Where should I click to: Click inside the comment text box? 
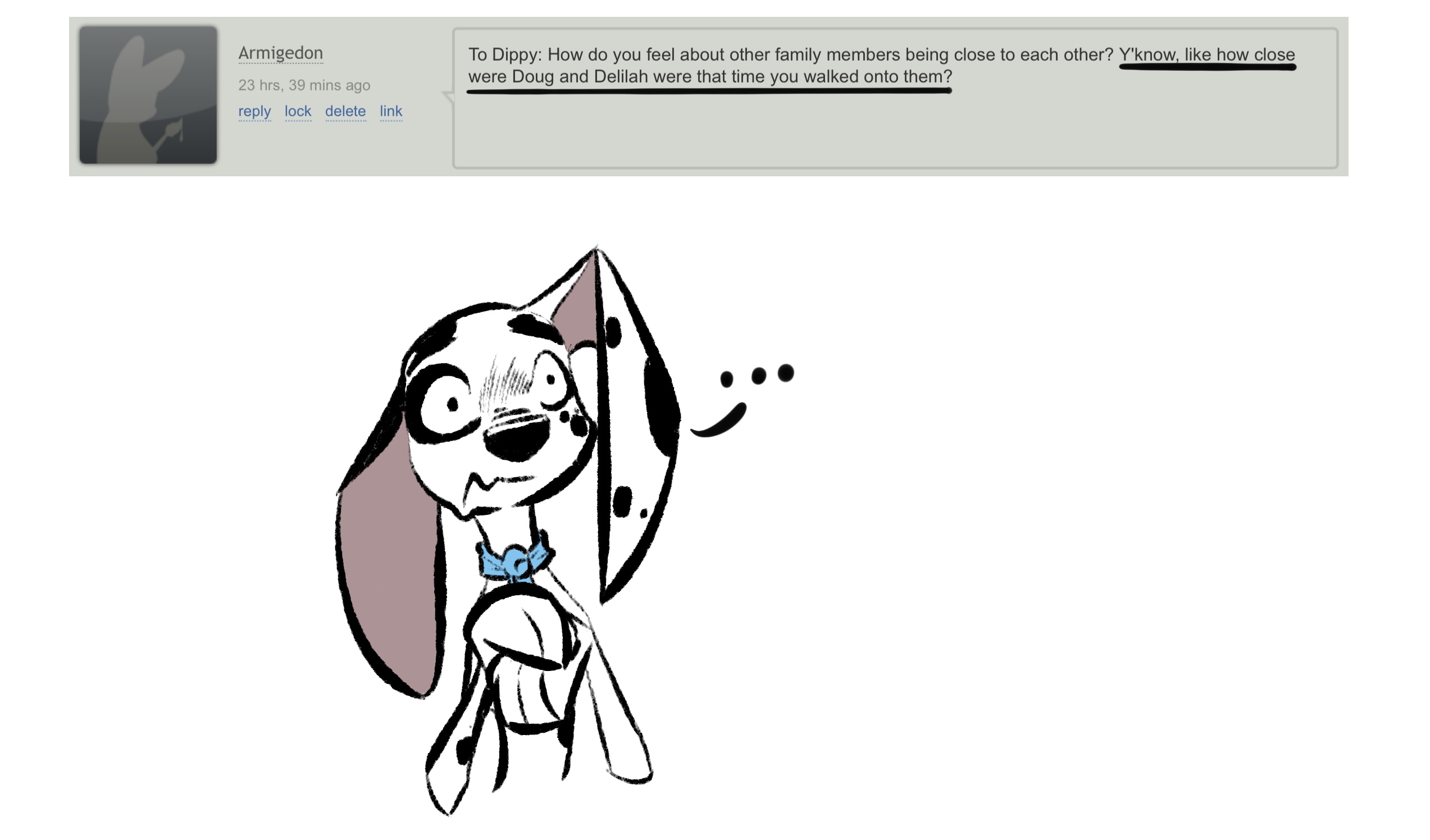[x=894, y=130]
